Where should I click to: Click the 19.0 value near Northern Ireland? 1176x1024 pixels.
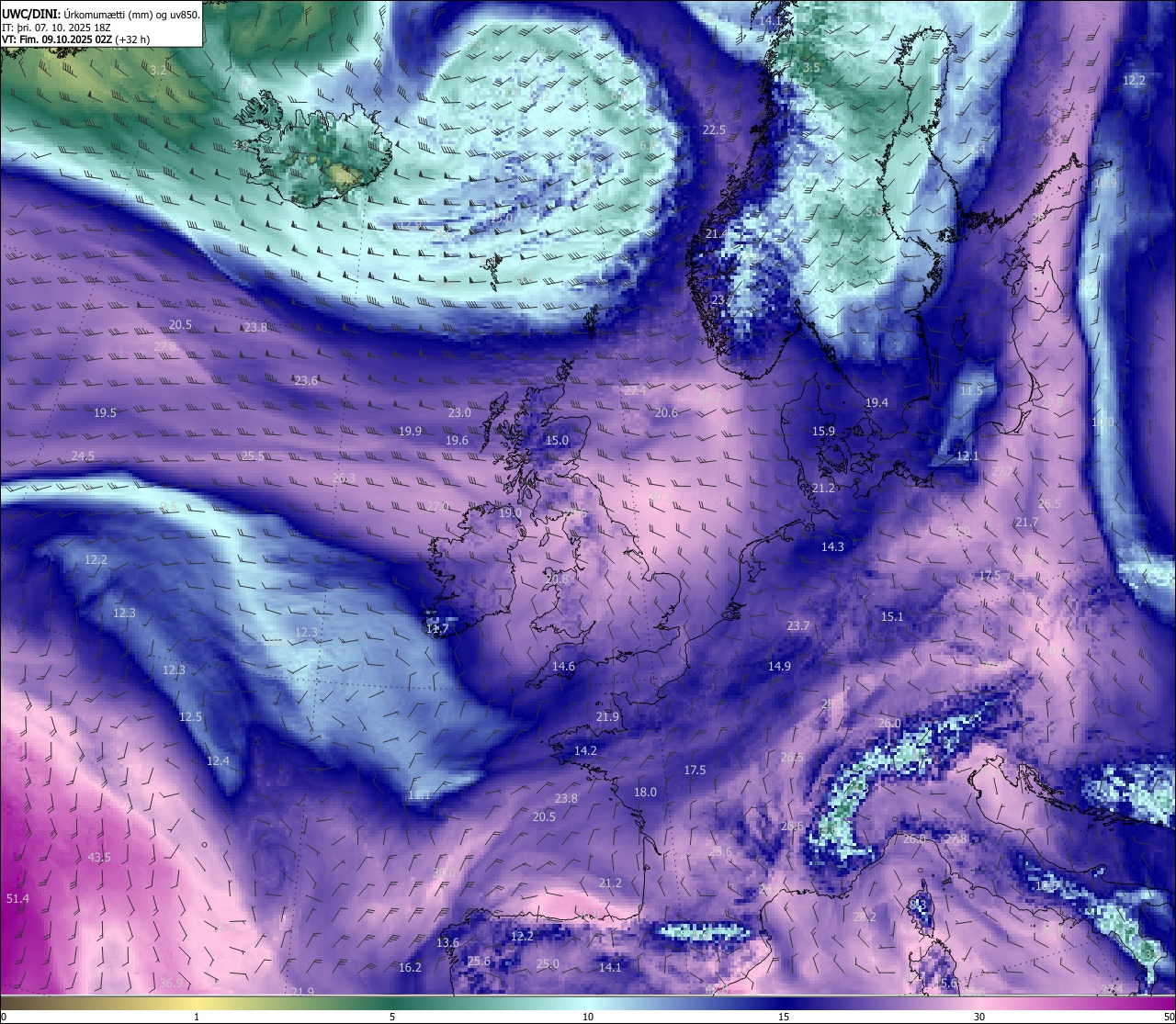pyautogui.click(x=511, y=513)
